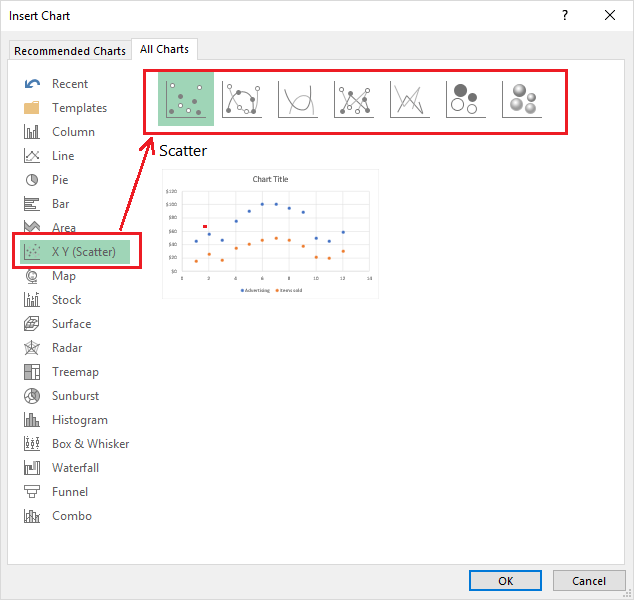This screenshot has height=600, width=634.
Task: Select the Bubble chart subtype icon
Action: pos(465,99)
